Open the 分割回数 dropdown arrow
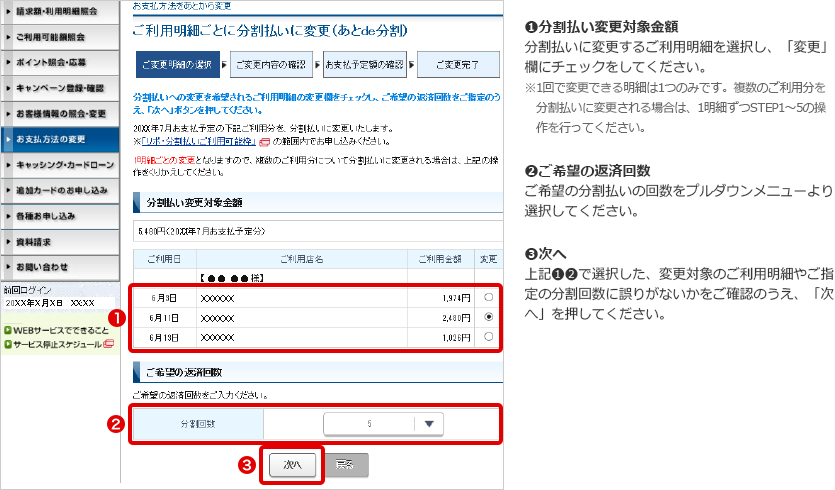 click(429, 424)
